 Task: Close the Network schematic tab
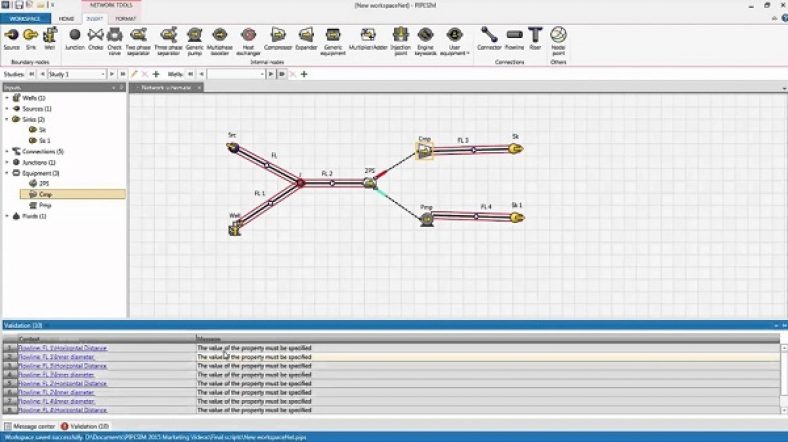(199, 87)
